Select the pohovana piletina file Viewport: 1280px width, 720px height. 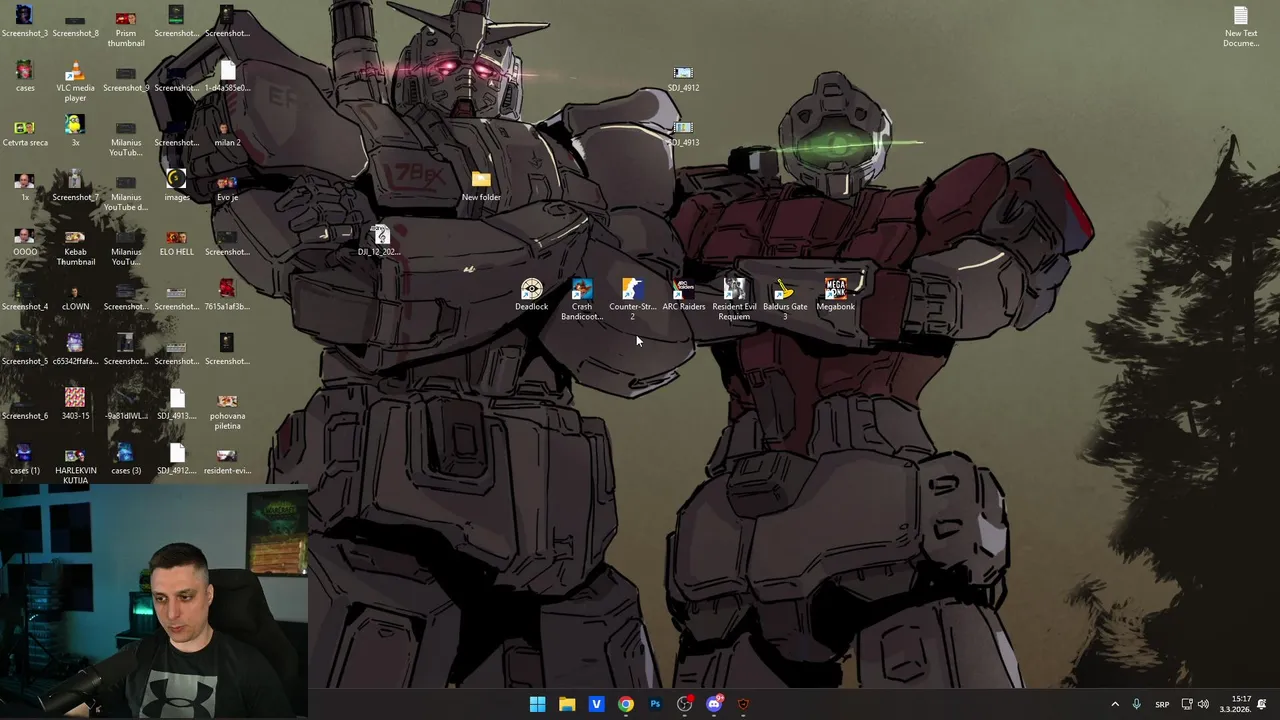tap(227, 410)
